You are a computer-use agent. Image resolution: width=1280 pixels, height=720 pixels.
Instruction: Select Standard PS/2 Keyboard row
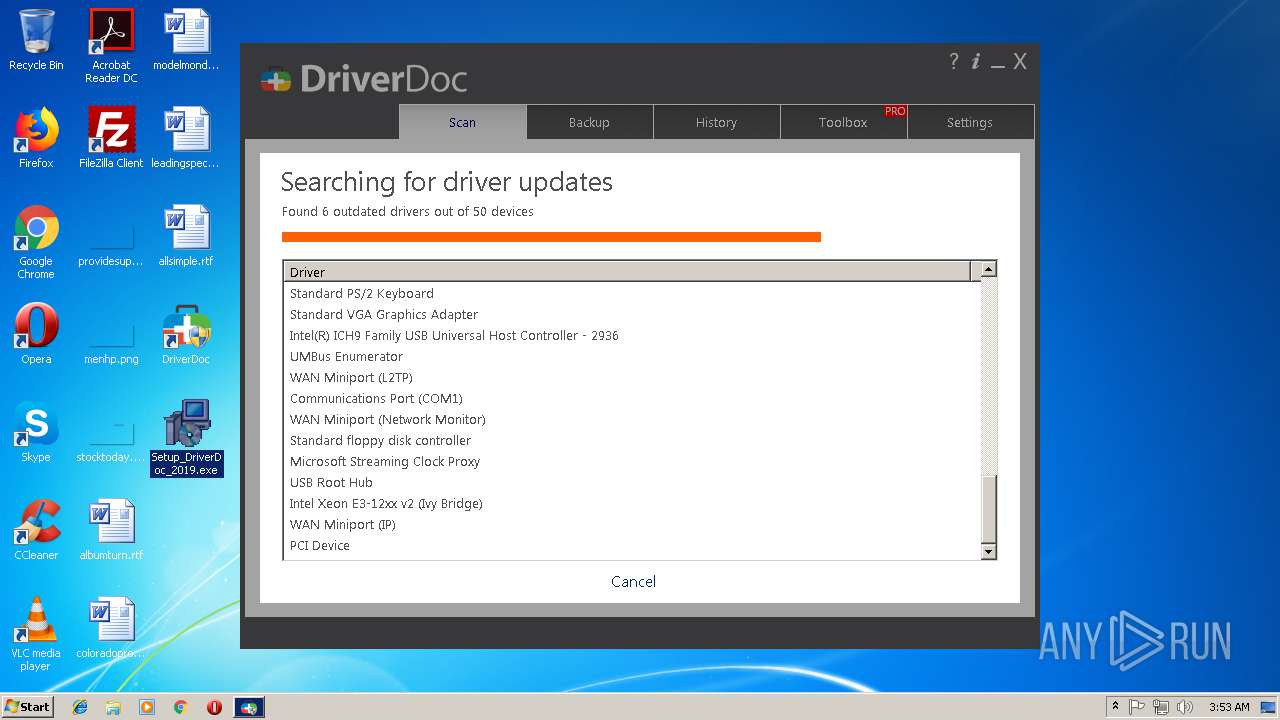(x=631, y=293)
